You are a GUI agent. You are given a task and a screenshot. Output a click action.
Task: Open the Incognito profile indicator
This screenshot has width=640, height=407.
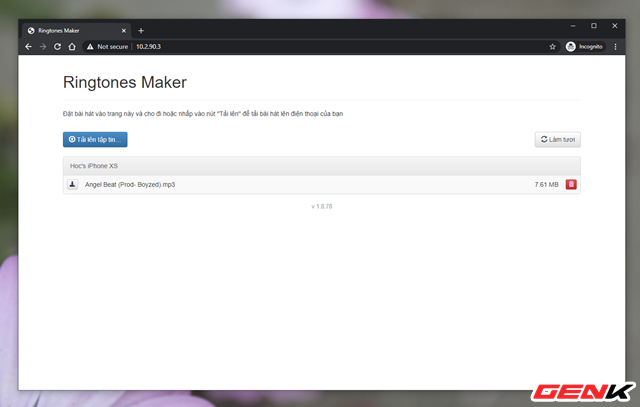coord(584,47)
